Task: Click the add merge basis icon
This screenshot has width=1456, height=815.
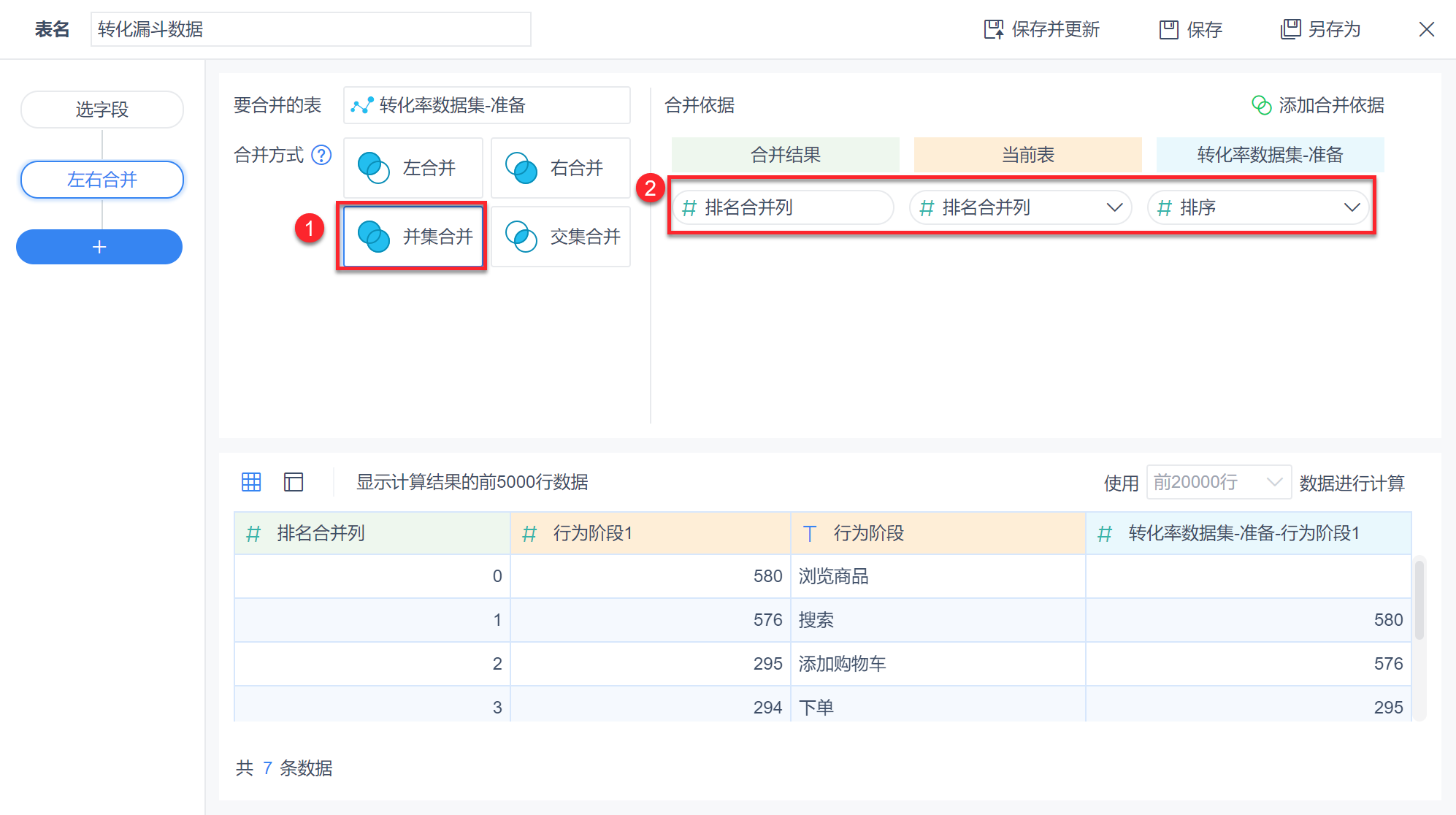Action: pos(1261,105)
